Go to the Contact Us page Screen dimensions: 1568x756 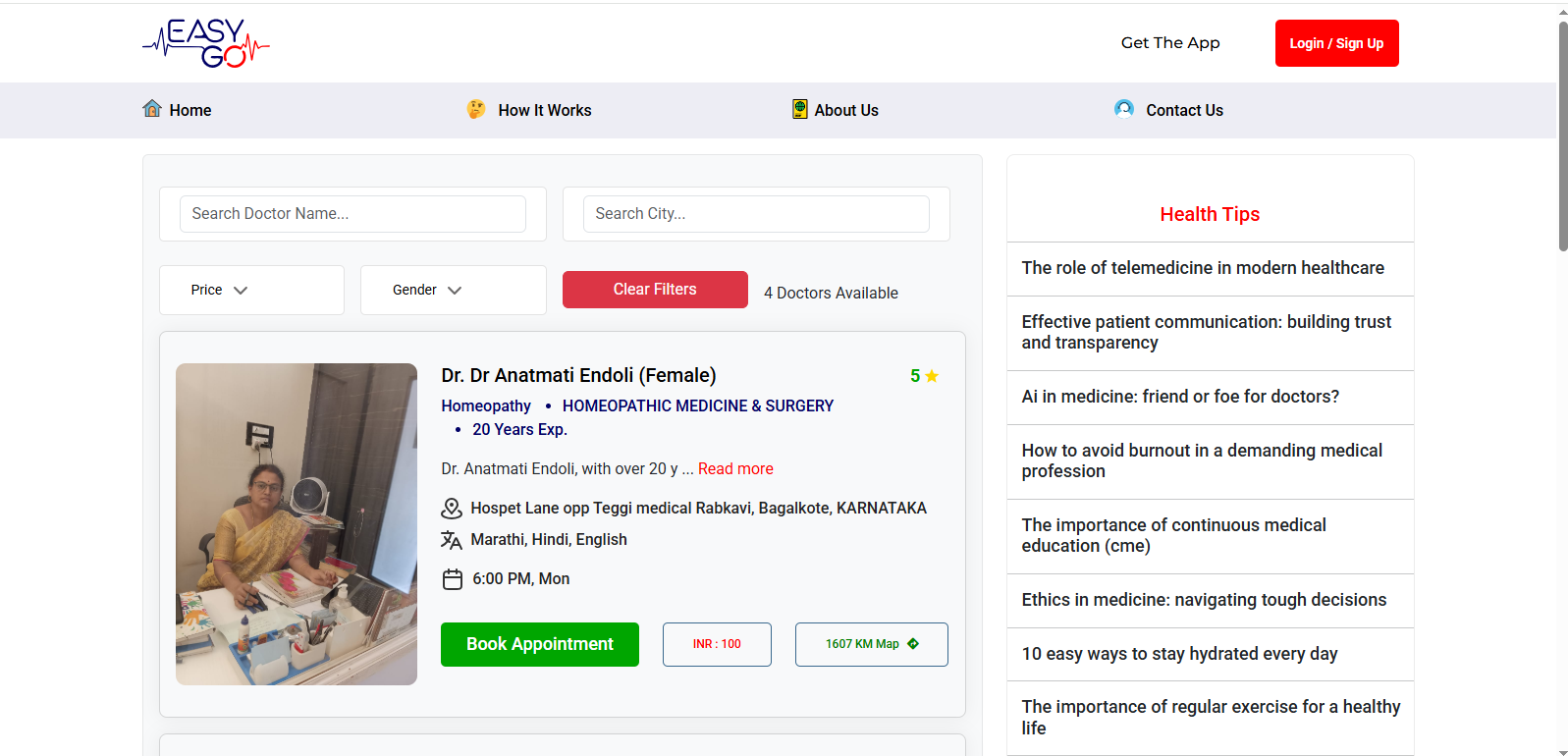[1184, 110]
